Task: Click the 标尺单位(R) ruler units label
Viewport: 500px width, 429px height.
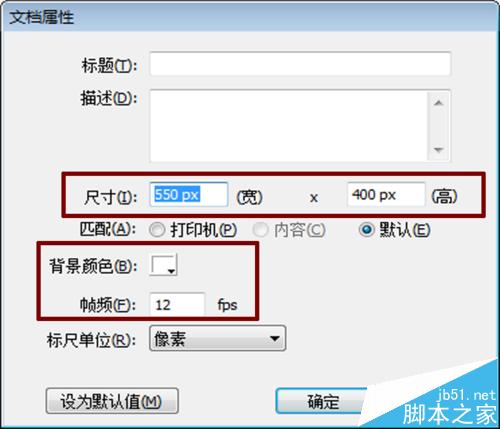Action: [92, 340]
